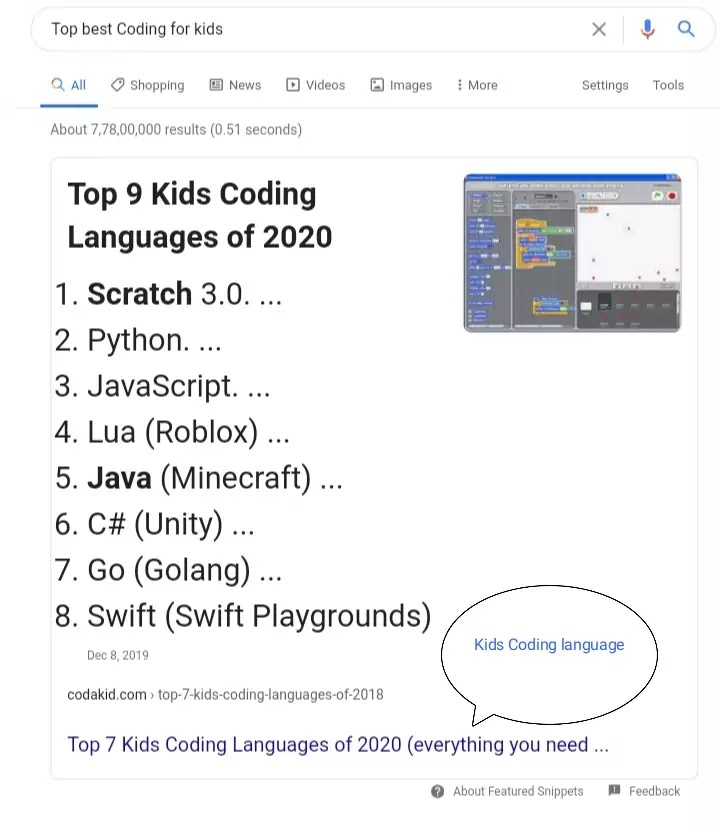
Task: Open the Scratch editor thumbnail image
Action: click(x=572, y=253)
